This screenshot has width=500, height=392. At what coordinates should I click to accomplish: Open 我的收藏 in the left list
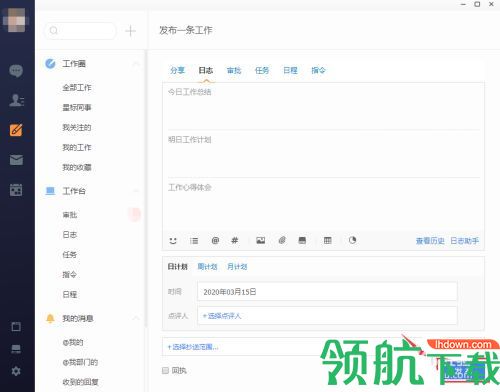[77, 167]
